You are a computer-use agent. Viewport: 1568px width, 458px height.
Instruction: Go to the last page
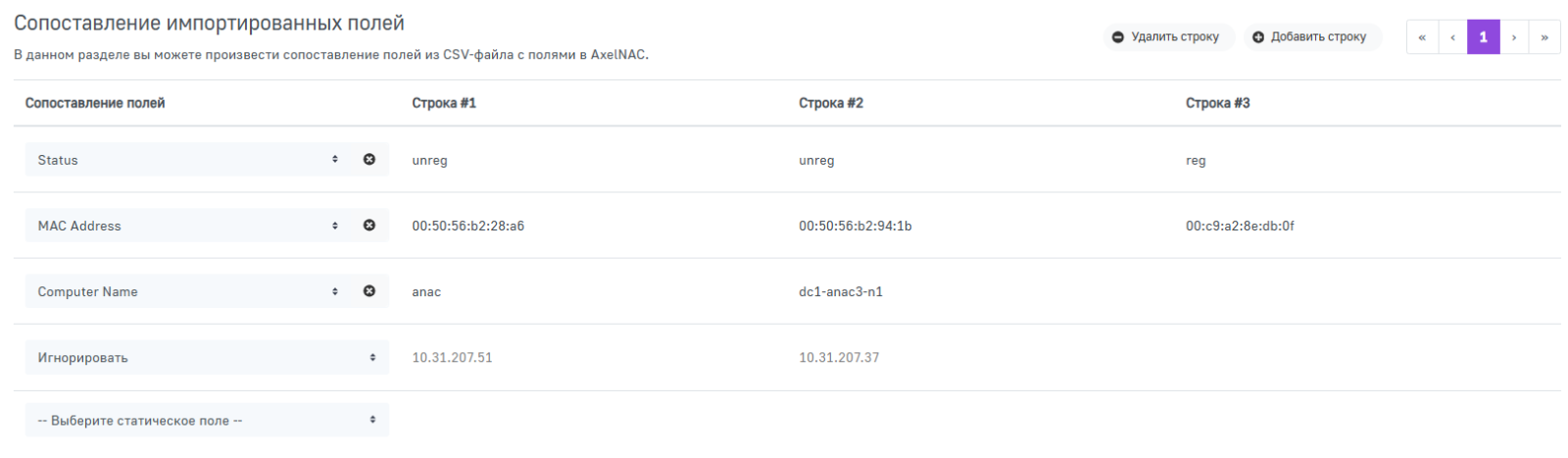click(x=1544, y=37)
